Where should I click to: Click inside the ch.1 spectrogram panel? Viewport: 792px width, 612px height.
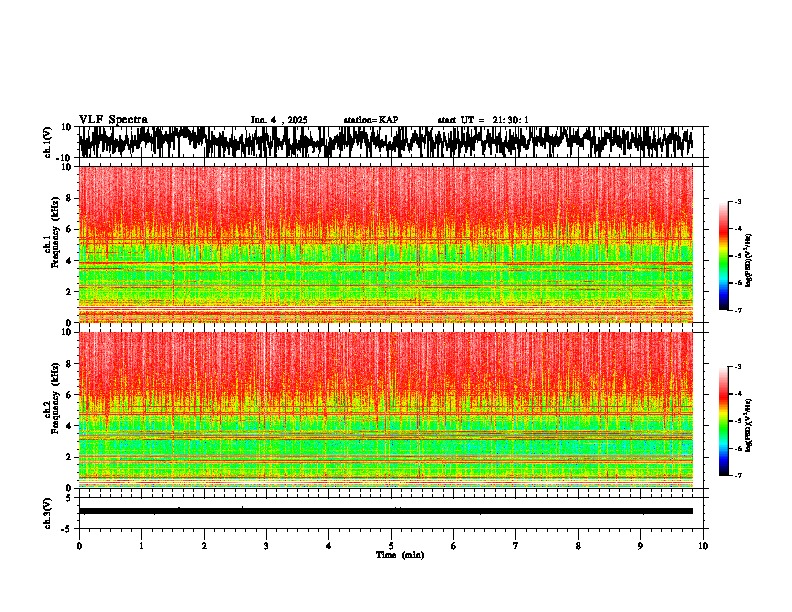pos(386,244)
